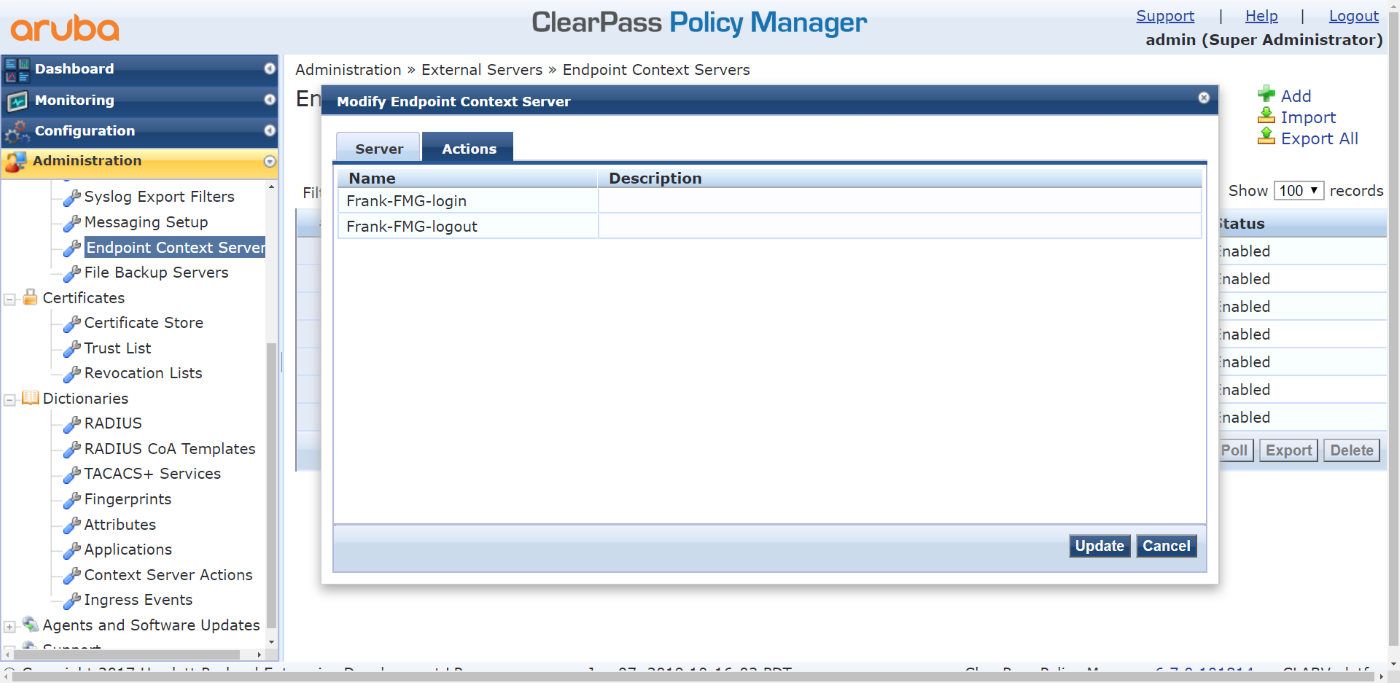
Task: Click the Import icon
Action: [1267, 116]
